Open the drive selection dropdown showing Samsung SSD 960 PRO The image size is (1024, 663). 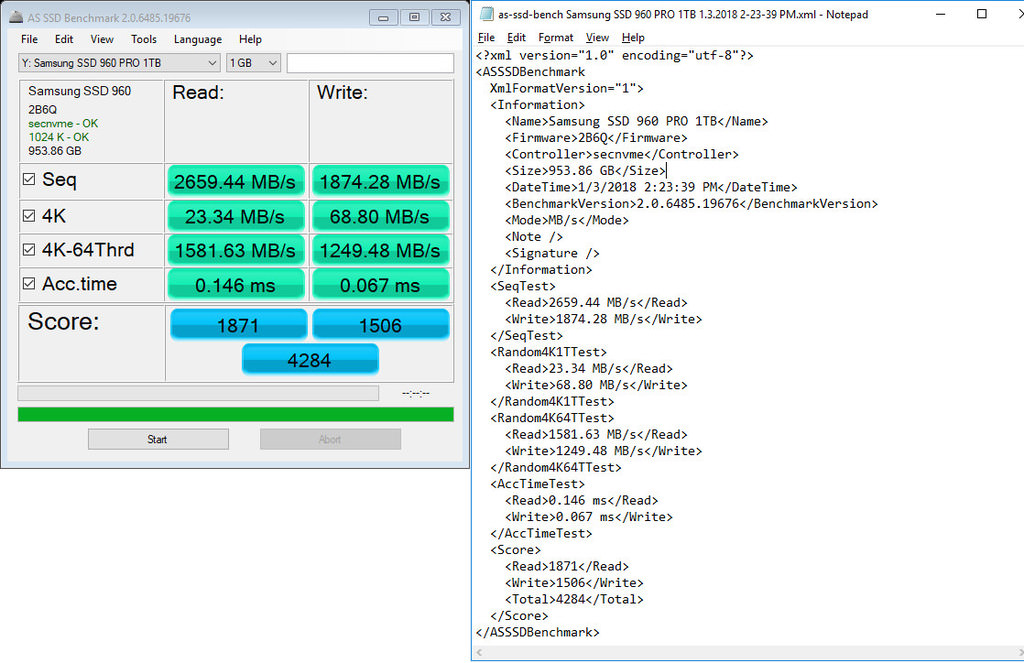tap(119, 63)
